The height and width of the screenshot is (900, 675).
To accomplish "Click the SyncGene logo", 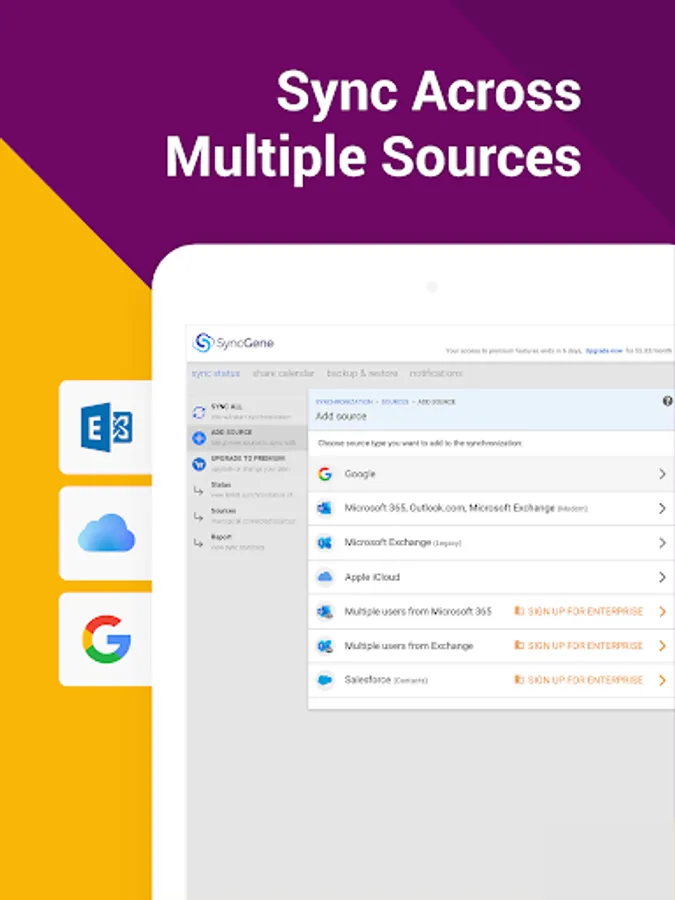I will click(232, 343).
